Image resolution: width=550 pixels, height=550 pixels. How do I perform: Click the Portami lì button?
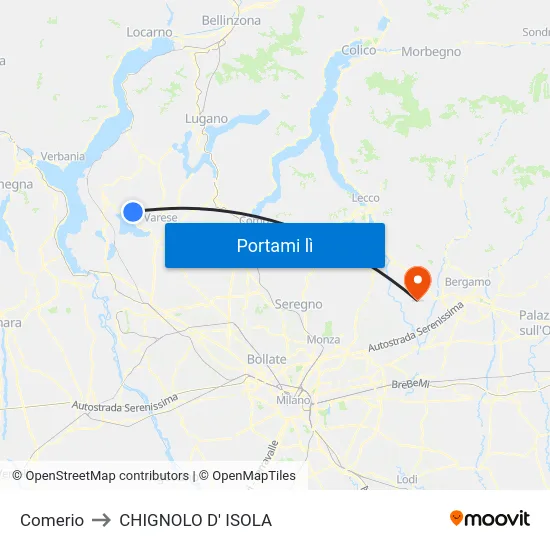click(275, 246)
